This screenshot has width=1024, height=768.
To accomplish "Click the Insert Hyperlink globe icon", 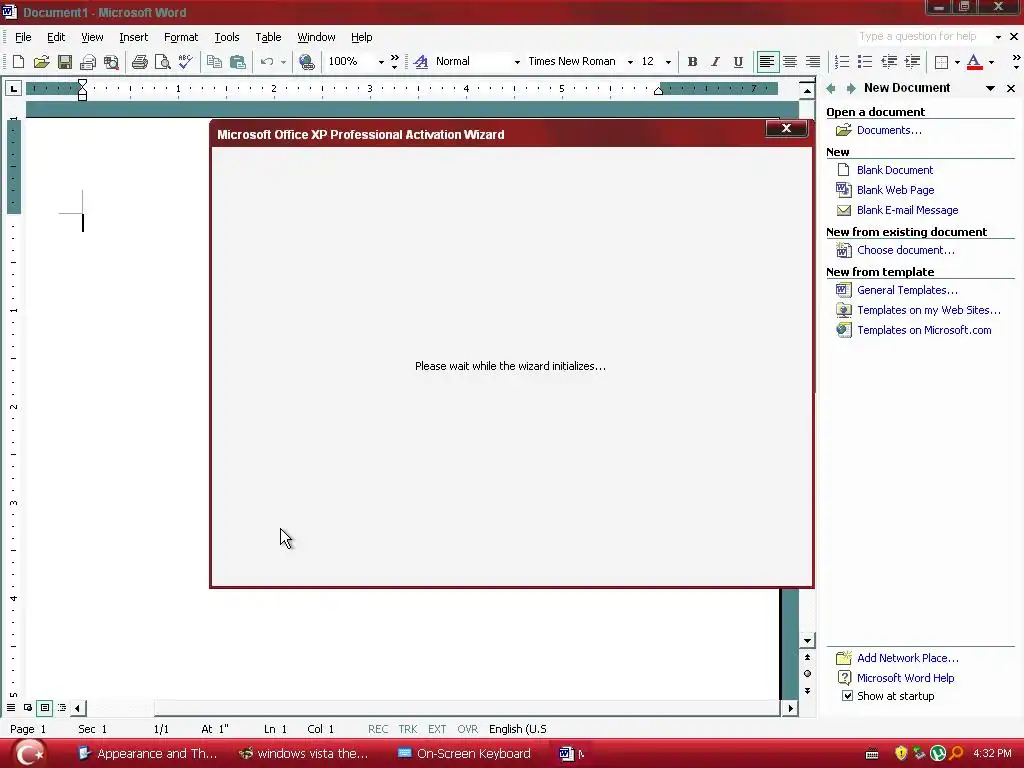I will pyautogui.click(x=306, y=61).
